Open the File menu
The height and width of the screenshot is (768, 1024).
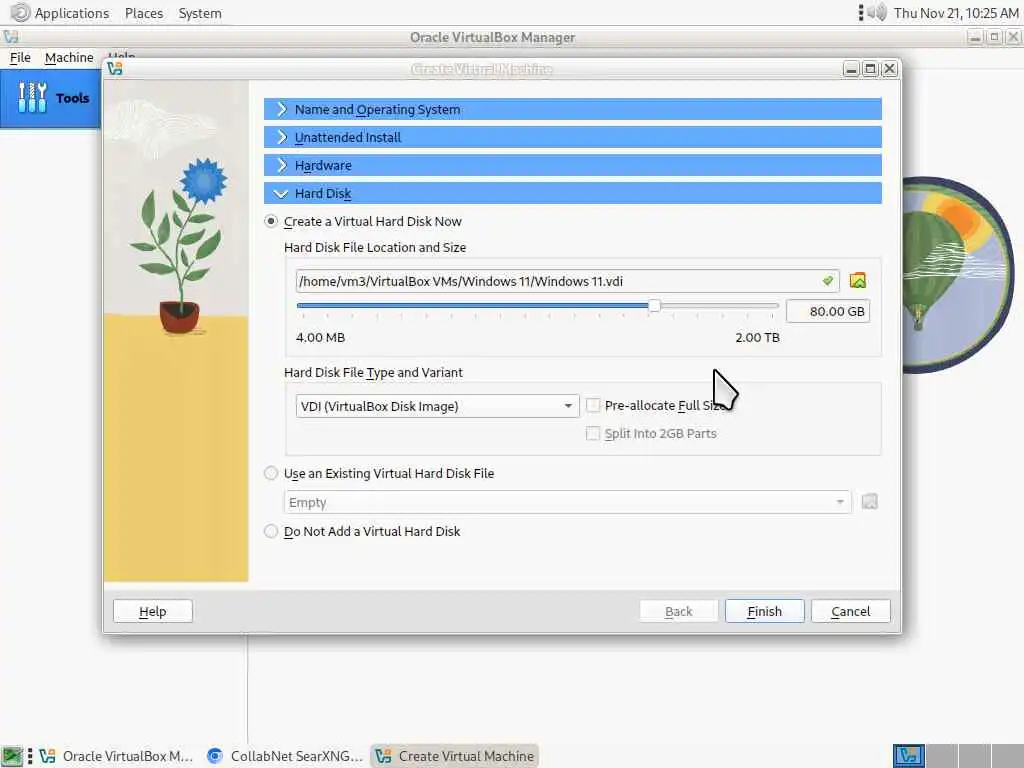coord(20,57)
